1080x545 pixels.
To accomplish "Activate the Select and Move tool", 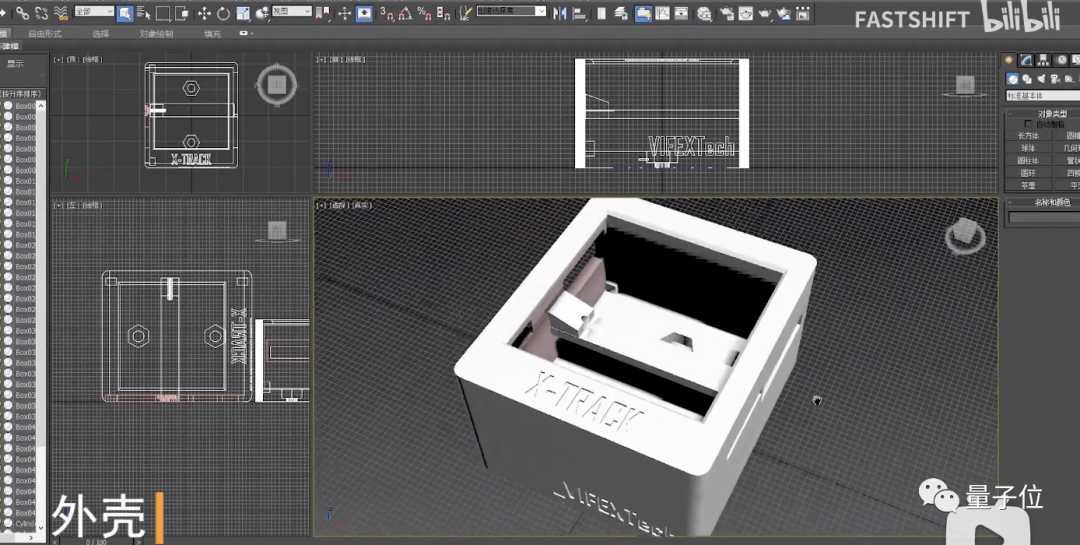I will [204, 13].
